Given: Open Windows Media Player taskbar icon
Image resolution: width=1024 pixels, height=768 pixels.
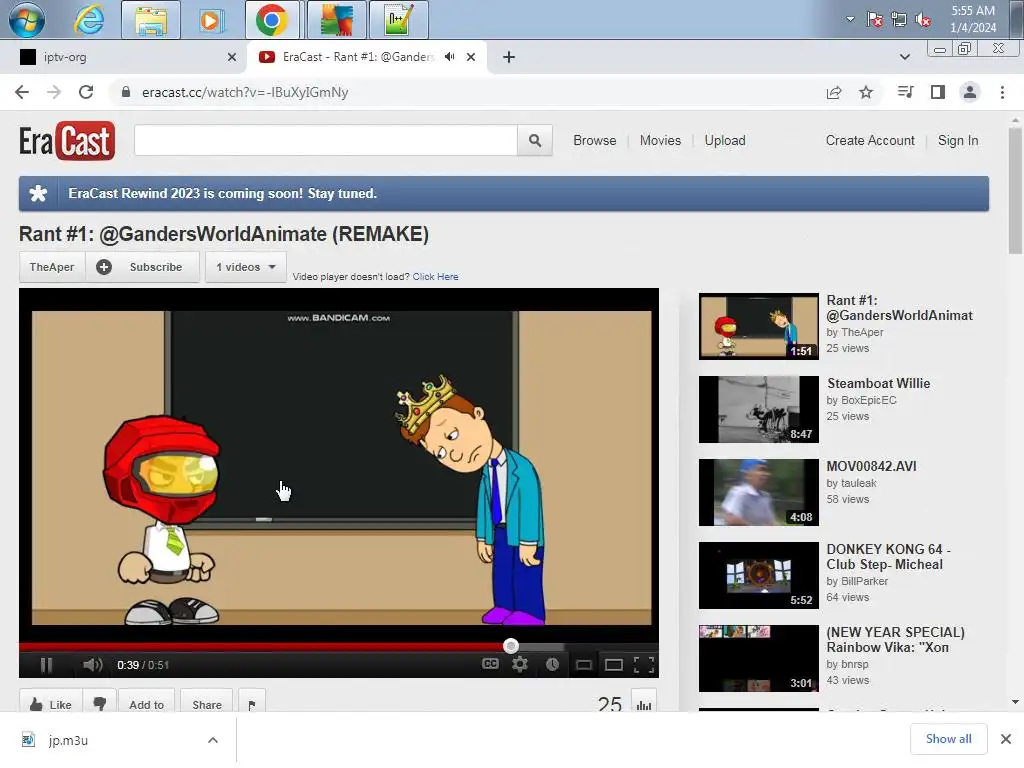Looking at the screenshot, I should click(x=210, y=20).
